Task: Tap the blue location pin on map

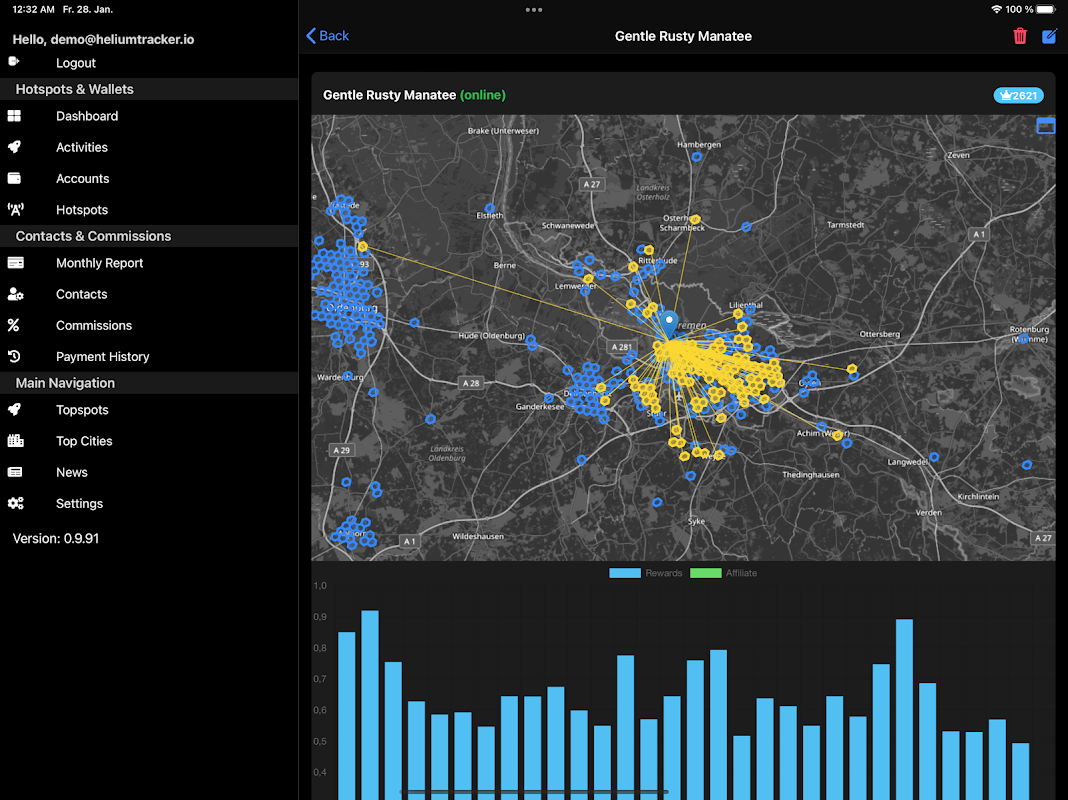Action: pos(670,324)
